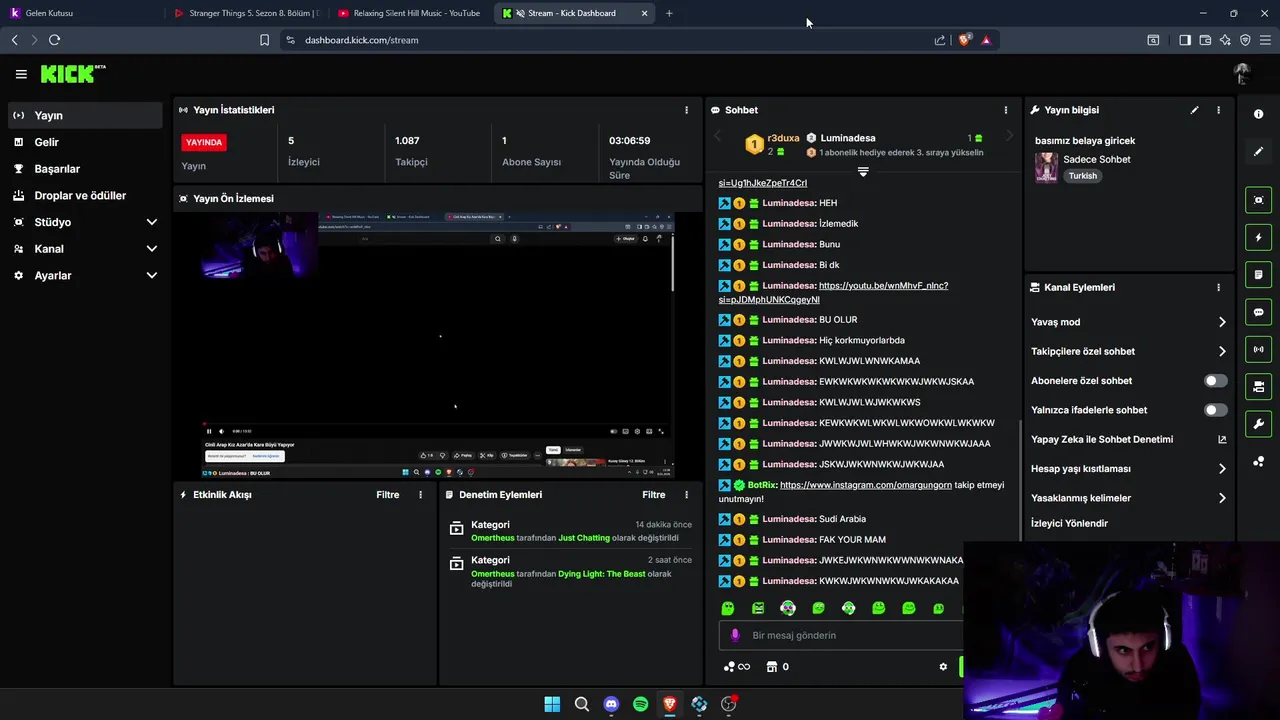Image resolution: width=1280 pixels, height=720 pixels.
Task: Open Kanal Eylemleri three-dot menu
Action: click(x=1218, y=287)
